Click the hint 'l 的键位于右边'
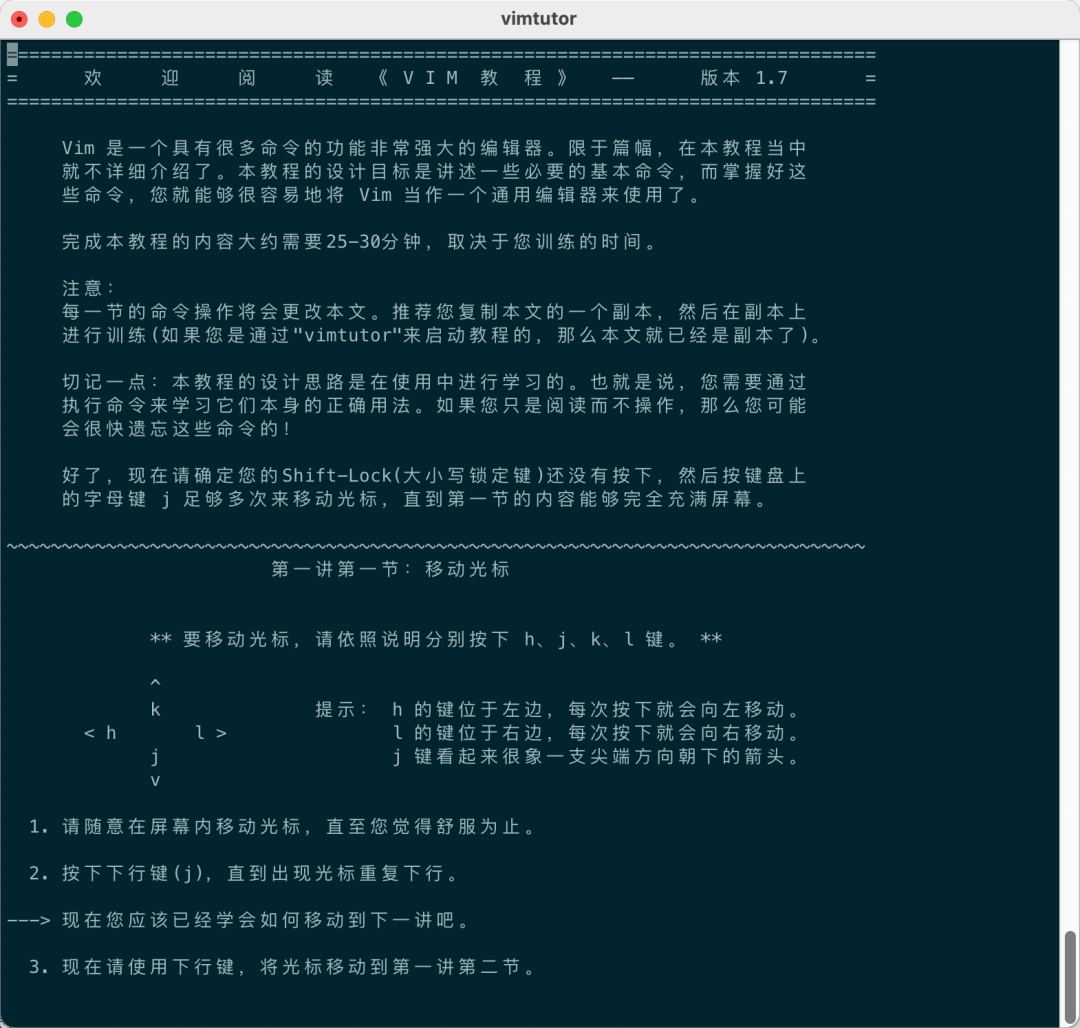This screenshot has height=1028, width=1080. tap(596, 733)
